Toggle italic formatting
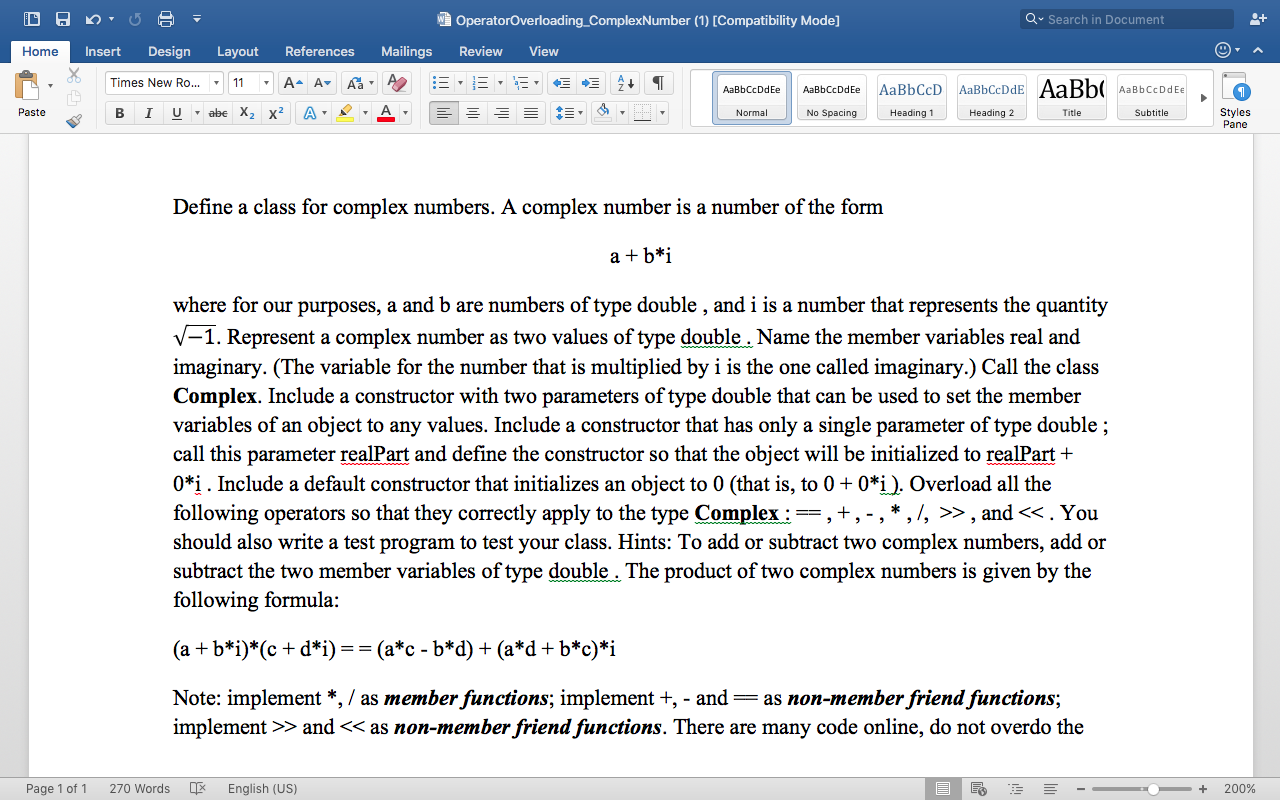Image resolution: width=1280 pixels, height=800 pixels. pyautogui.click(x=147, y=113)
